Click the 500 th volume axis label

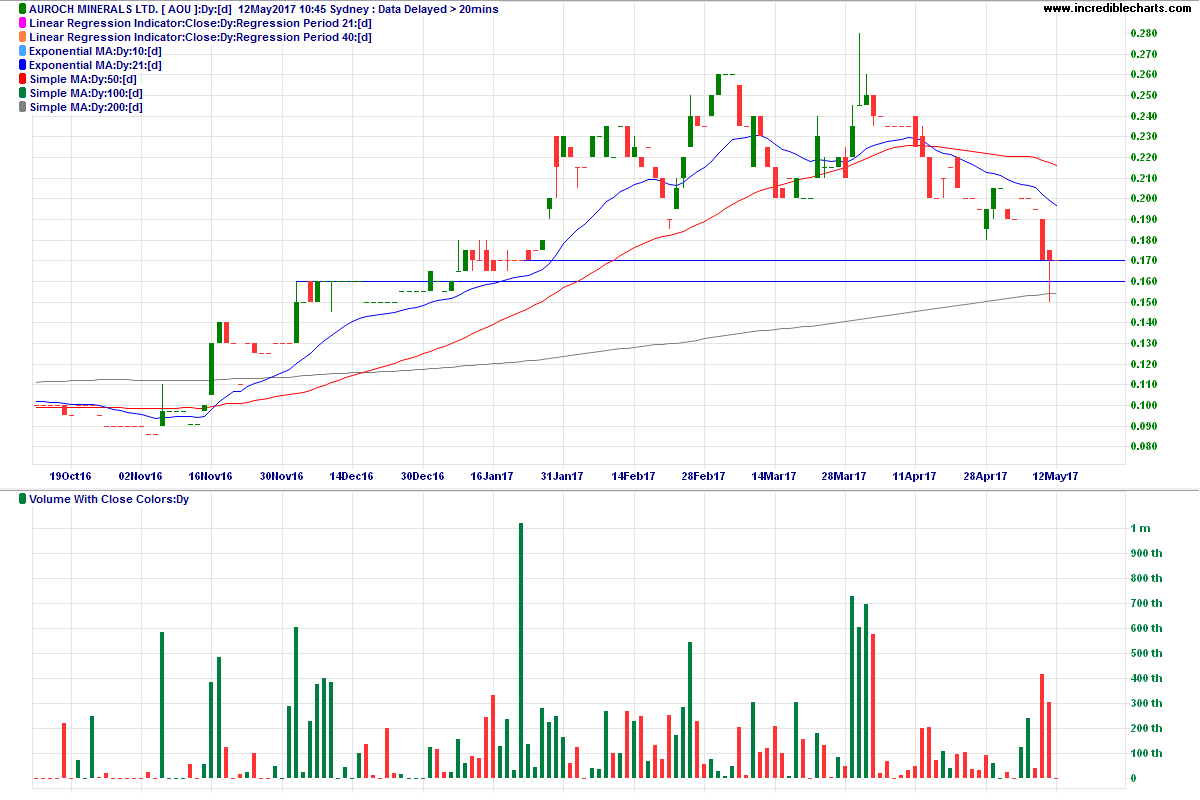click(x=1146, y=653)
